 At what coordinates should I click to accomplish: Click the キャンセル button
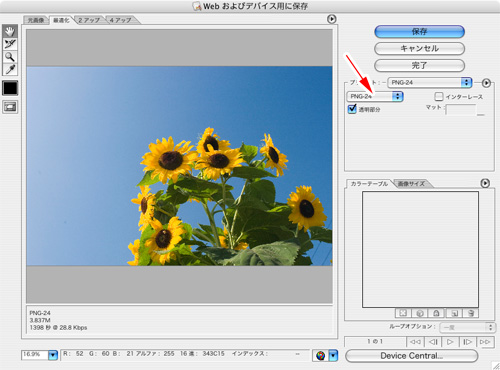419,49
